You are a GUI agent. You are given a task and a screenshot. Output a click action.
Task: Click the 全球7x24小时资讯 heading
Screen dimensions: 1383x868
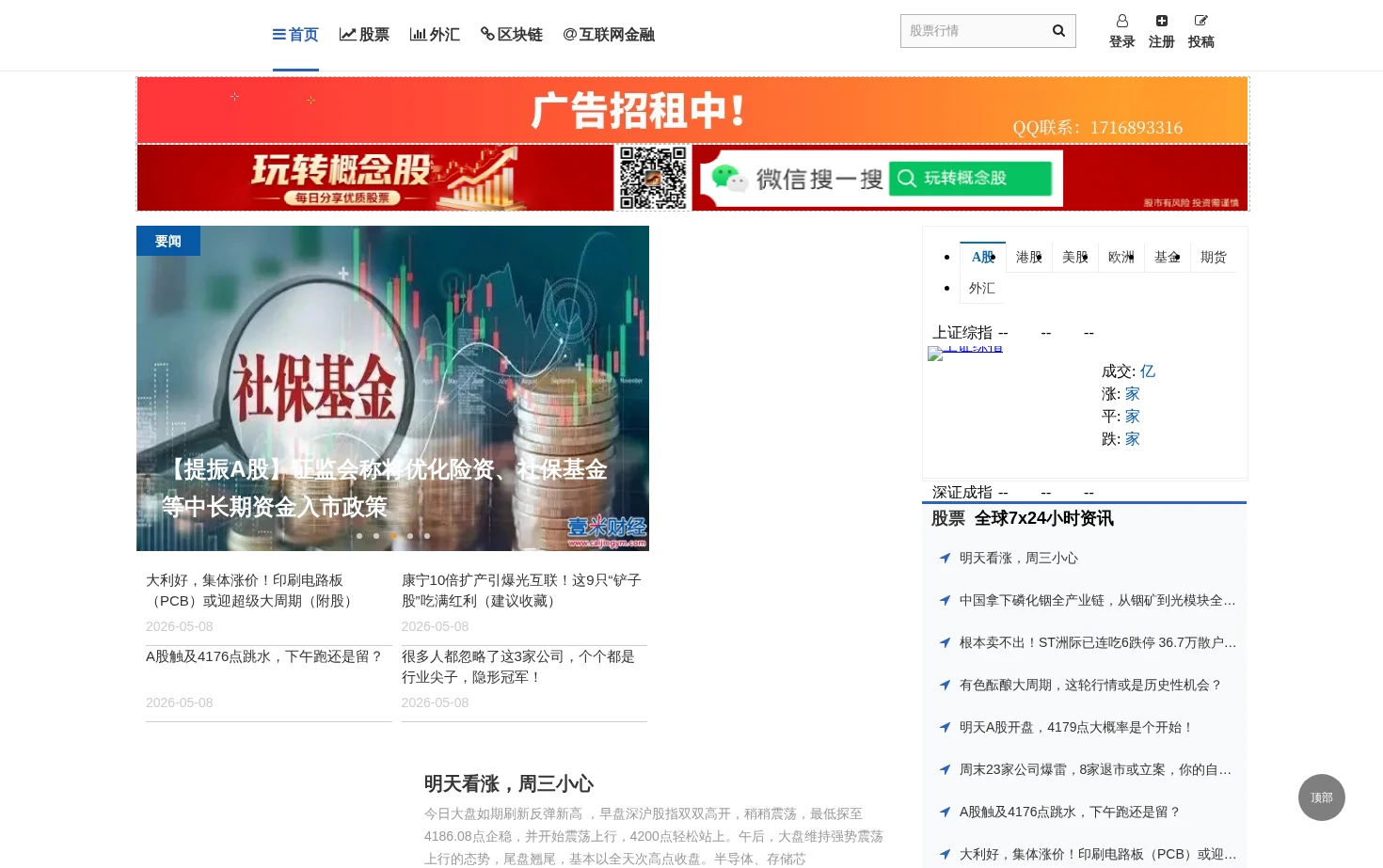pyautogui.click(x=1044, y=518)
